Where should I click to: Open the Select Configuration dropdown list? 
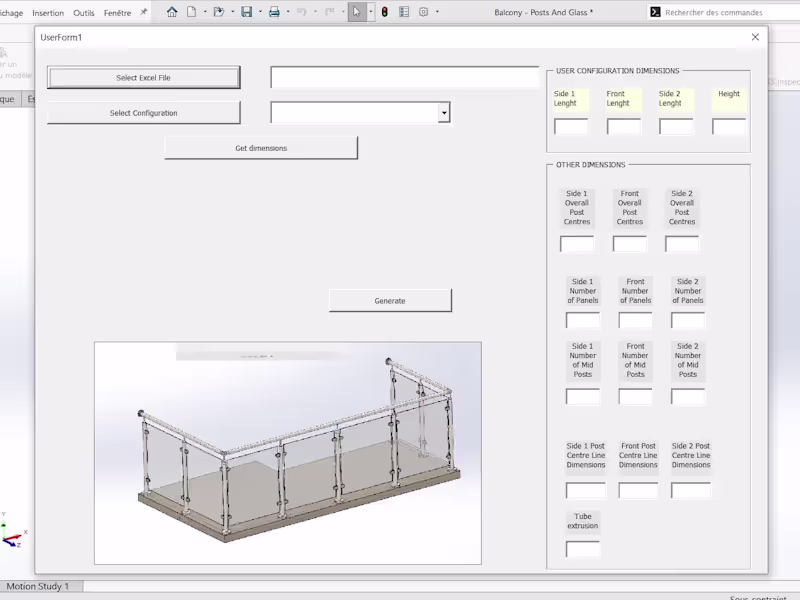tap(443, 112)
